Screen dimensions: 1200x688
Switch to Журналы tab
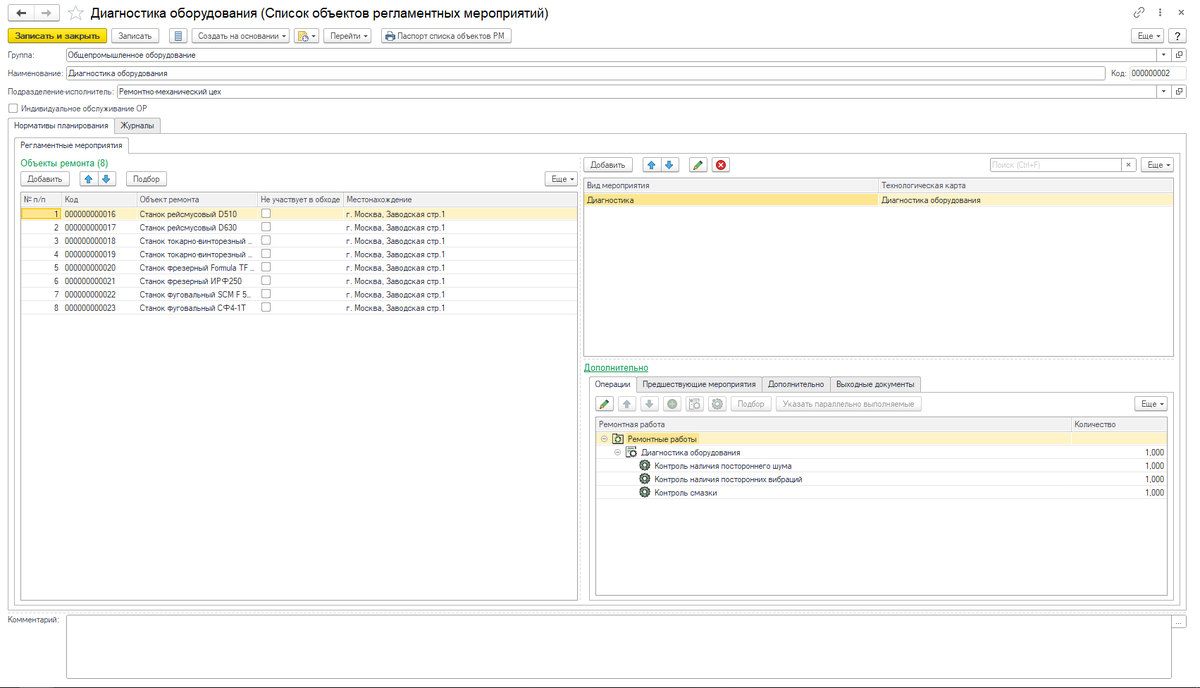pos(138,126)
